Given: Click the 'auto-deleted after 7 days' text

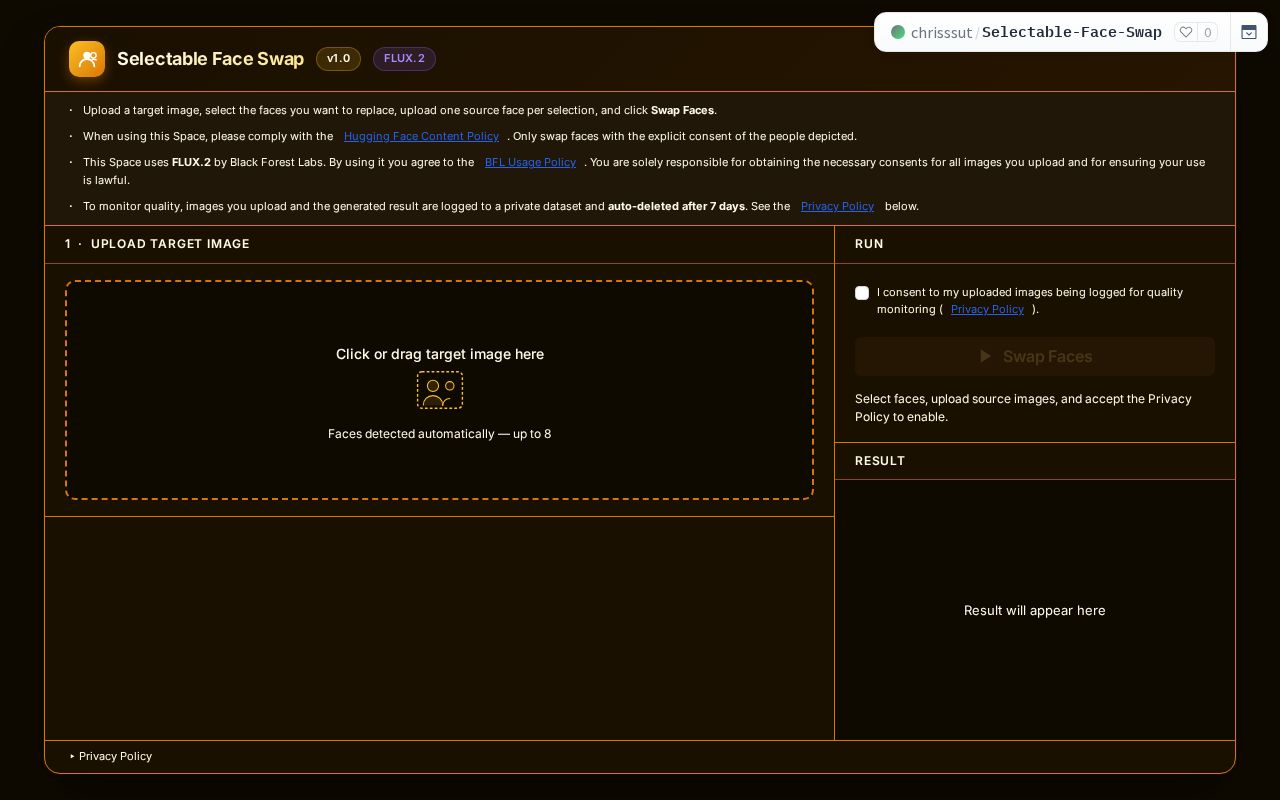Looking at the screenshot, I should coord(676,206).
